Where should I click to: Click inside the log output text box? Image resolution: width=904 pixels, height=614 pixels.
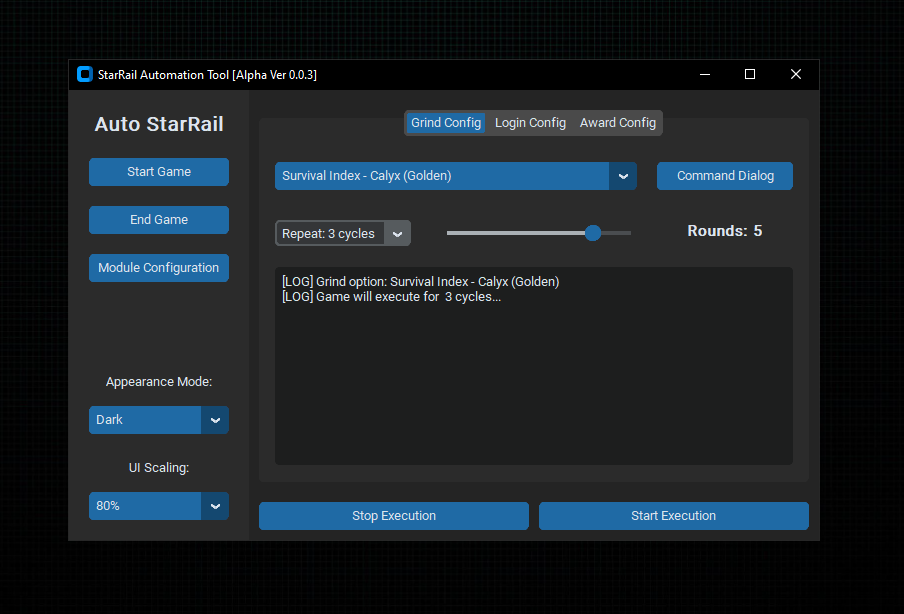(534, 366)
